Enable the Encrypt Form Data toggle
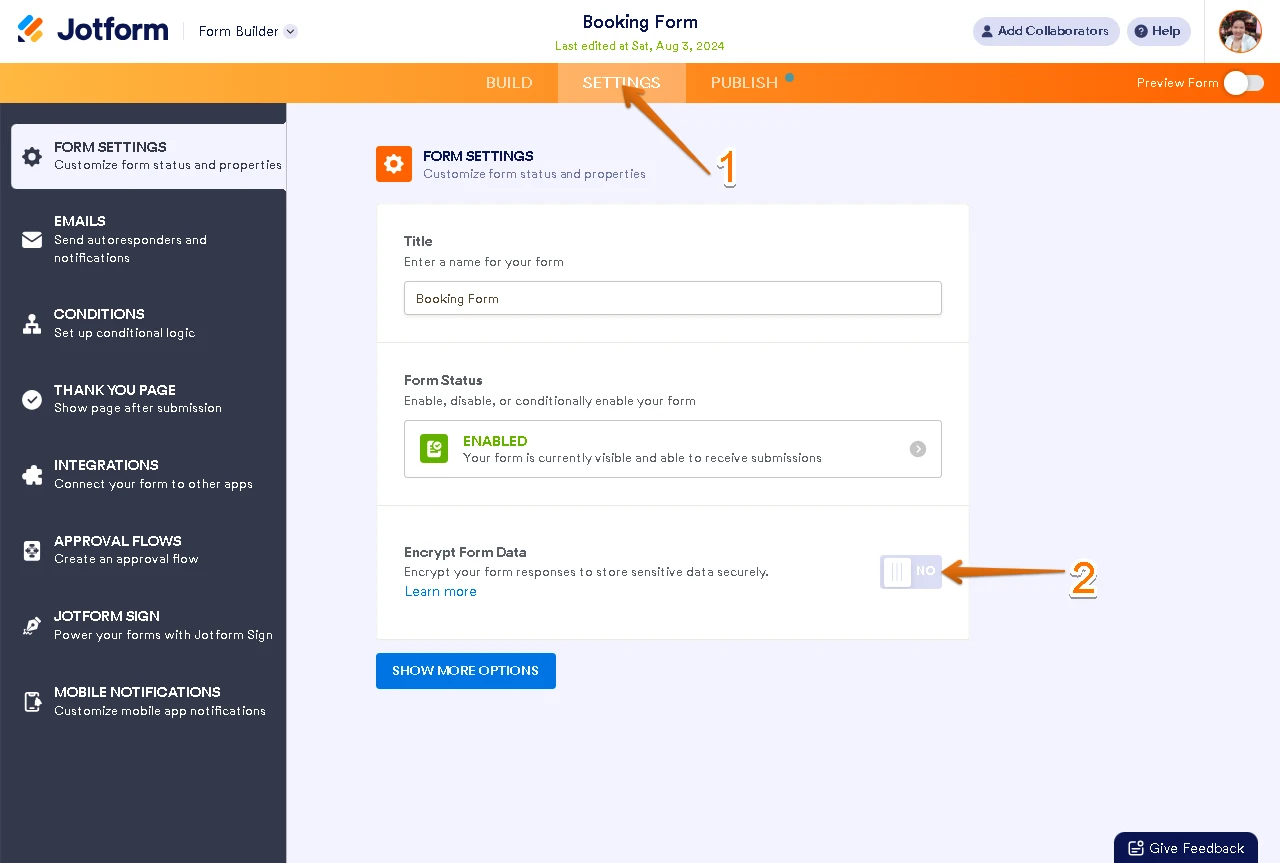 click(x=911, y=572)
